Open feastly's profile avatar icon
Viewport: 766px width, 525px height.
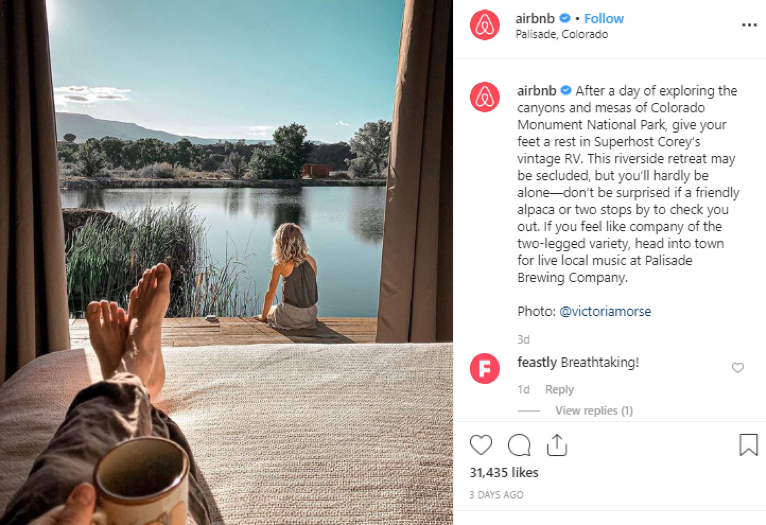[485, 368]
